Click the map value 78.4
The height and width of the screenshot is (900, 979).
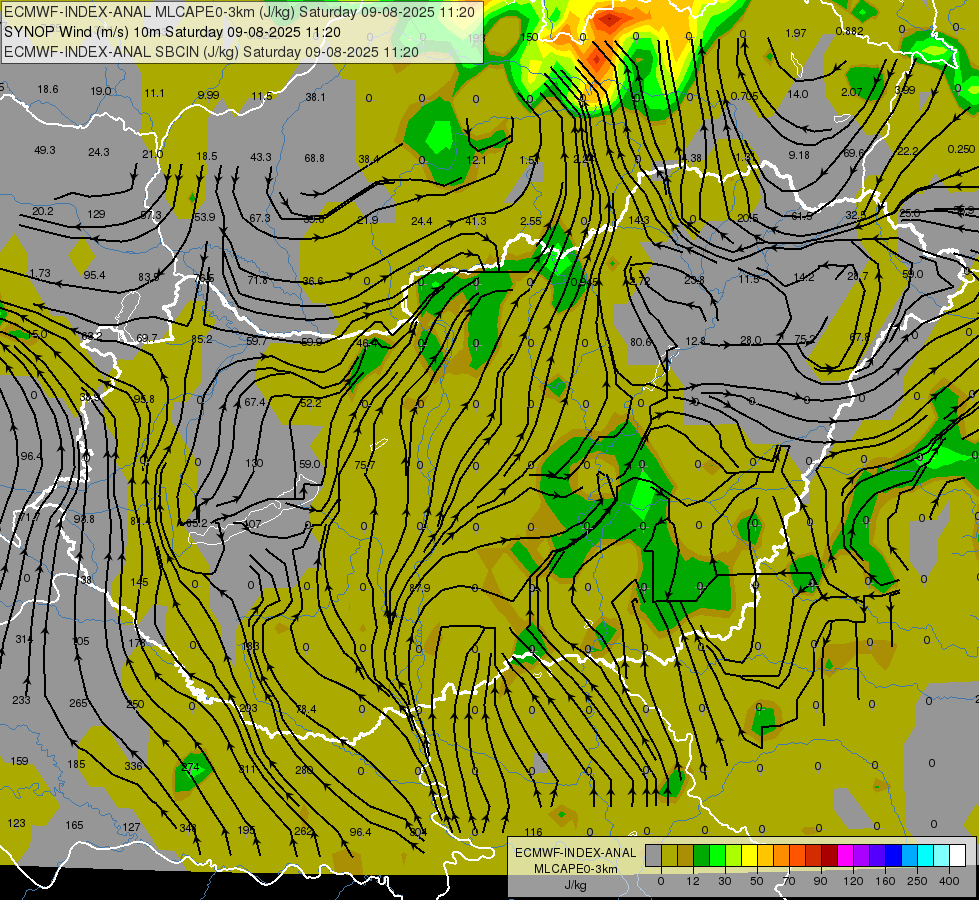tap(306, 709)
